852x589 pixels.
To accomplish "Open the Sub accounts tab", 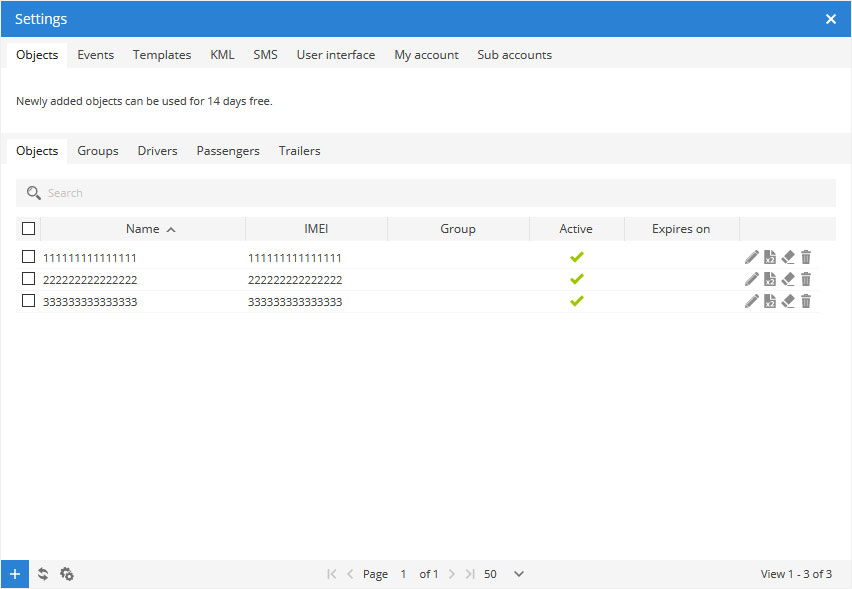I will point(515,55).
